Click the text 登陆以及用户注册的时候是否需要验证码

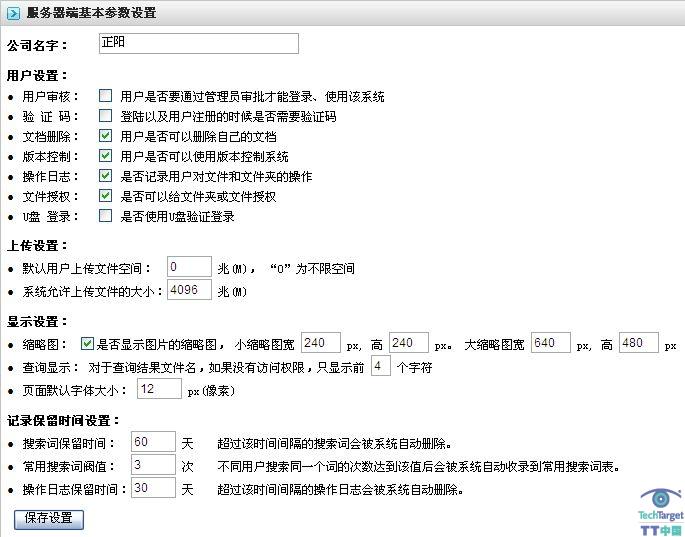[228, 116]
